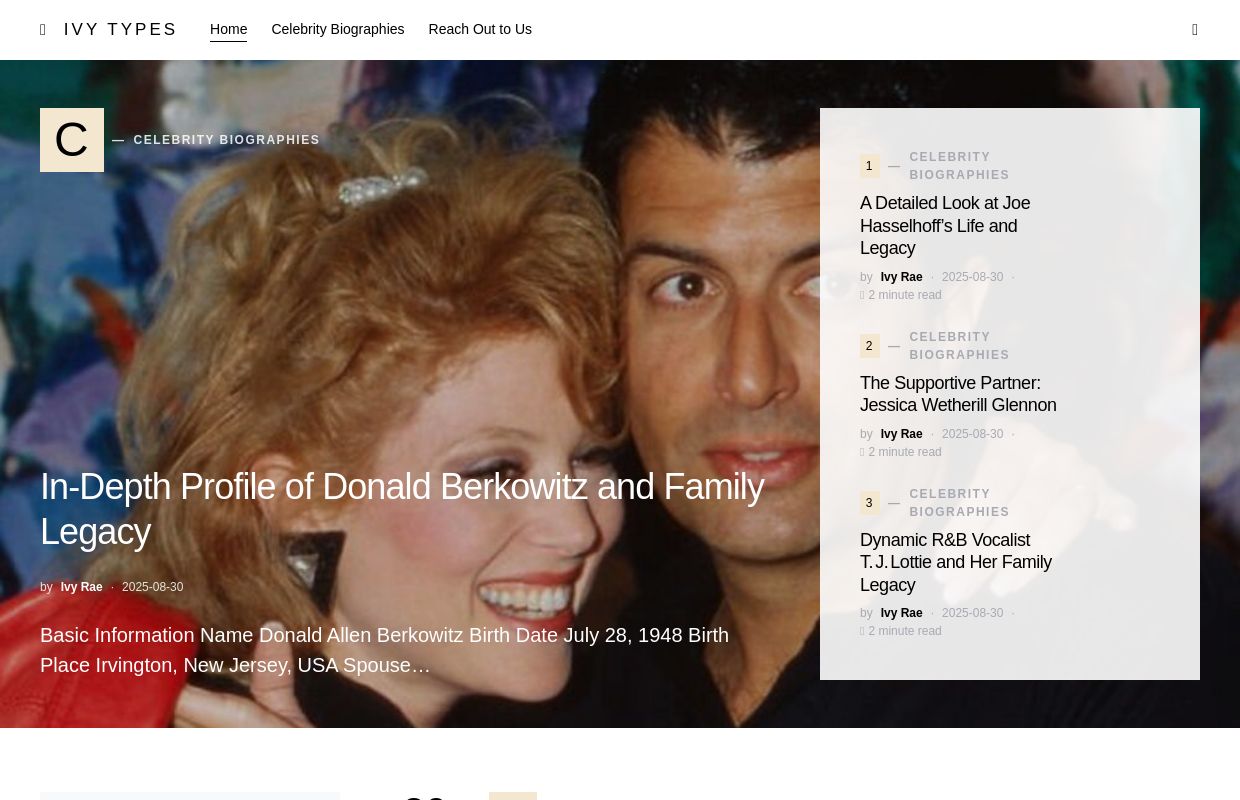Open Celebrity Biographies category for post 3
The width and height of the screenshot is (1240, 800).
959,503
